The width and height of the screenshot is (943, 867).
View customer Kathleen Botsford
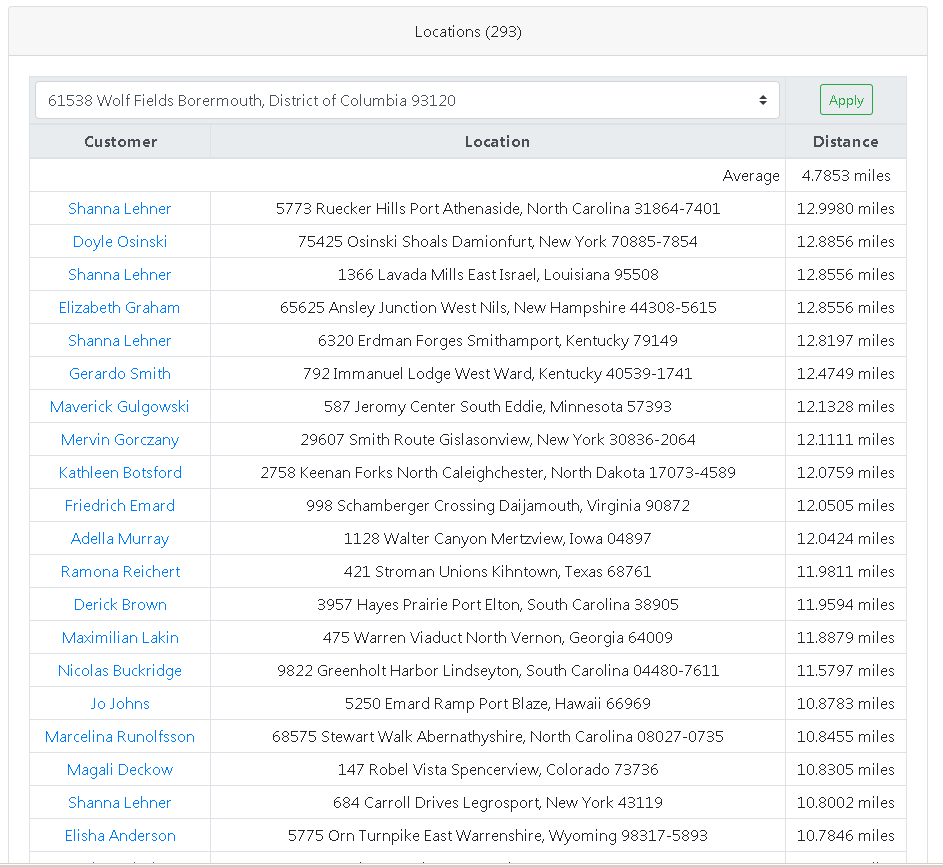[120, 473]
